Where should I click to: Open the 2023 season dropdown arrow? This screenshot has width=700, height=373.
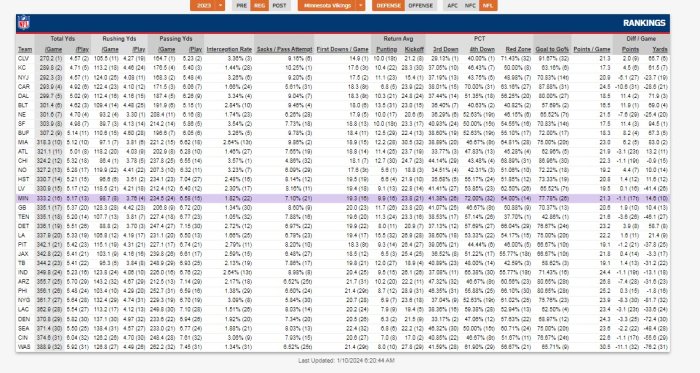221,5
